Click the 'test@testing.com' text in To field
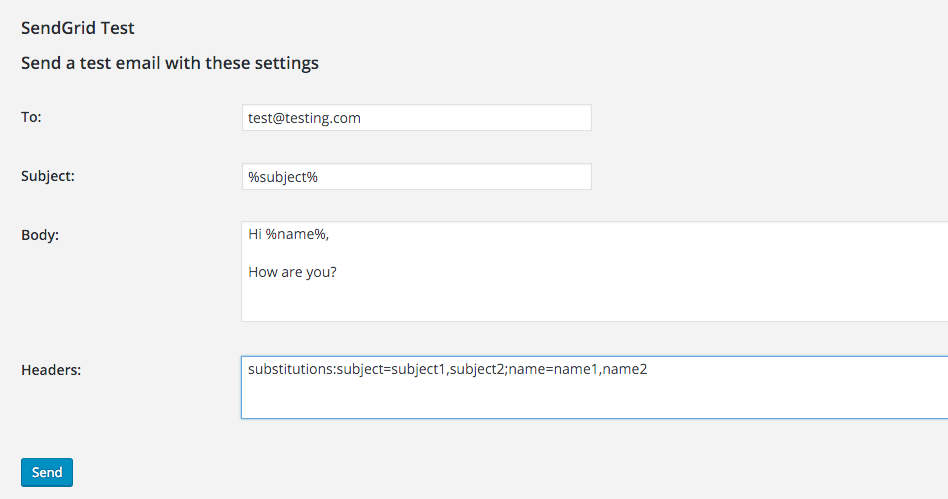Screen dimensions: 948x499 pyautogui.click(x=304, y=118)
